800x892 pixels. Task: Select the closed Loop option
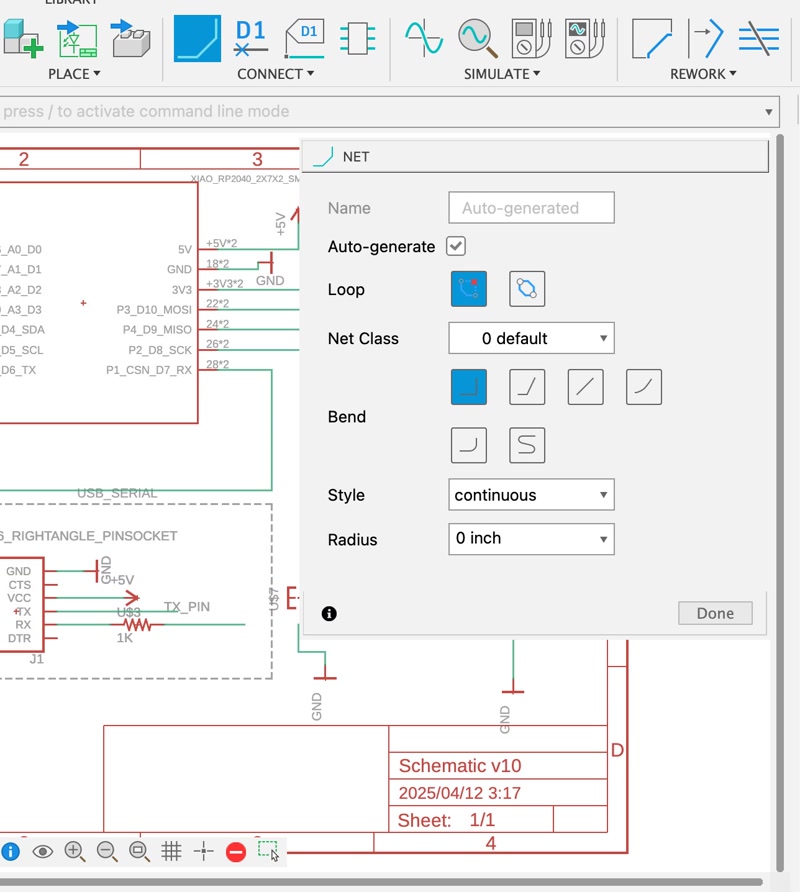[x=527, y=289]
